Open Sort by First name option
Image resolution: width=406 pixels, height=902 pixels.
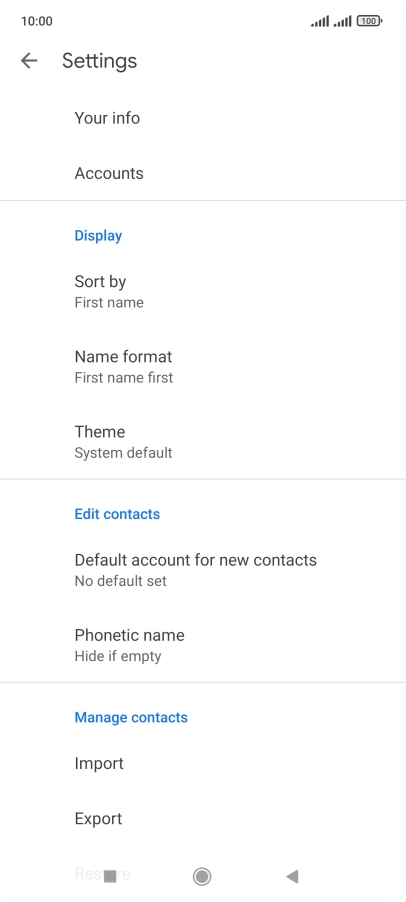[x=203, y=291]
